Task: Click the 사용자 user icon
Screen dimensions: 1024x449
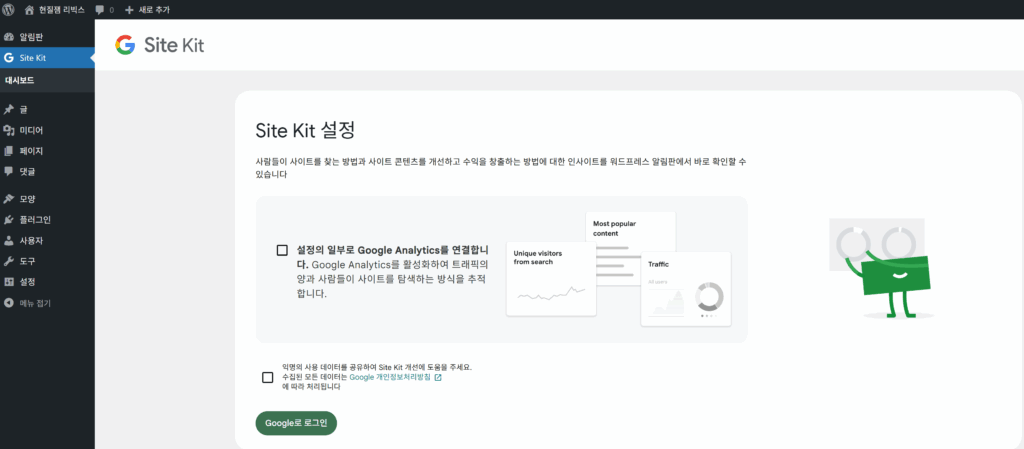Action: (x=9, y=241)
